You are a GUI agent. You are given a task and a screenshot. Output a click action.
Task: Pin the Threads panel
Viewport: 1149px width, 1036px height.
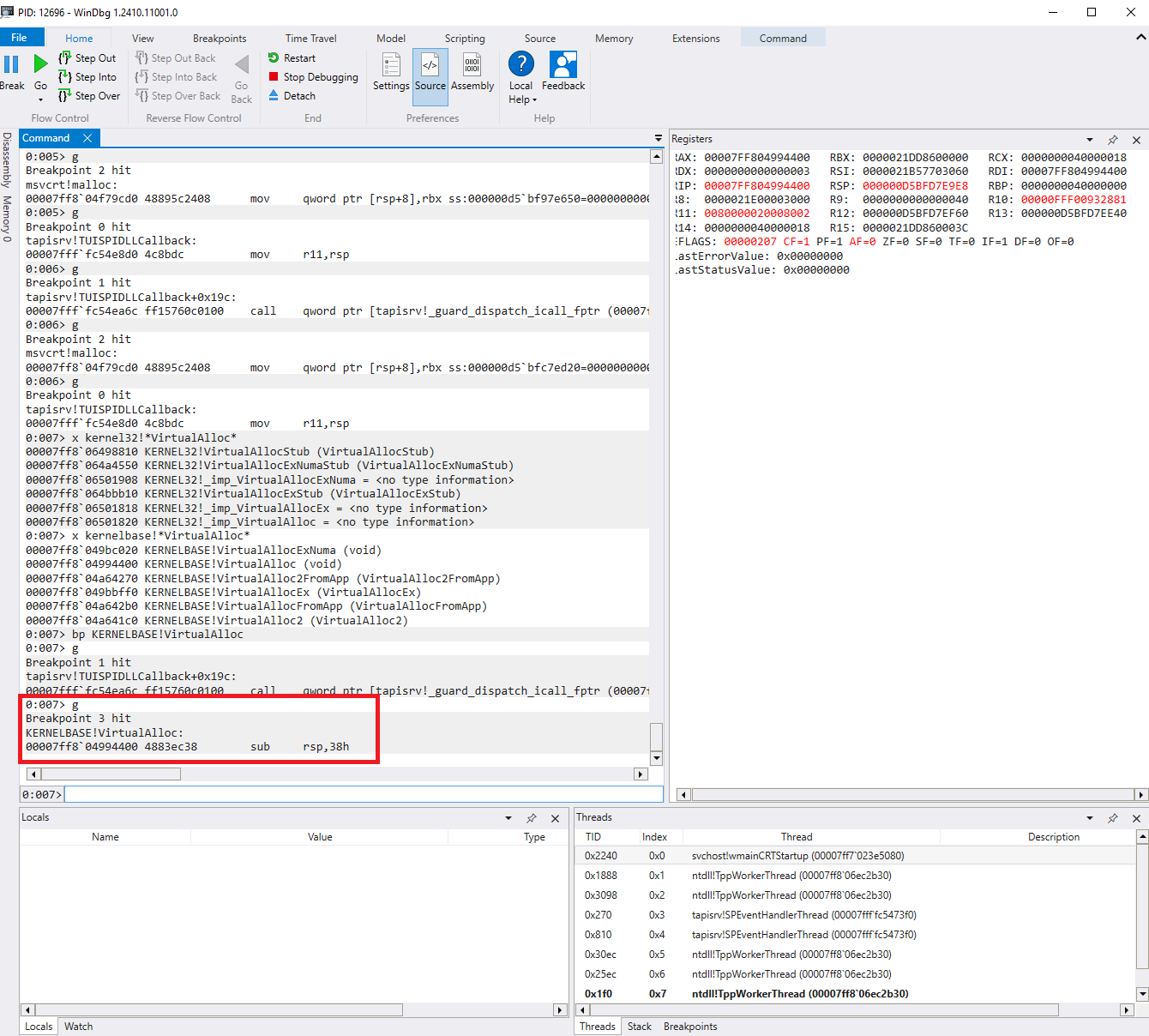[x=1112, y=817]
